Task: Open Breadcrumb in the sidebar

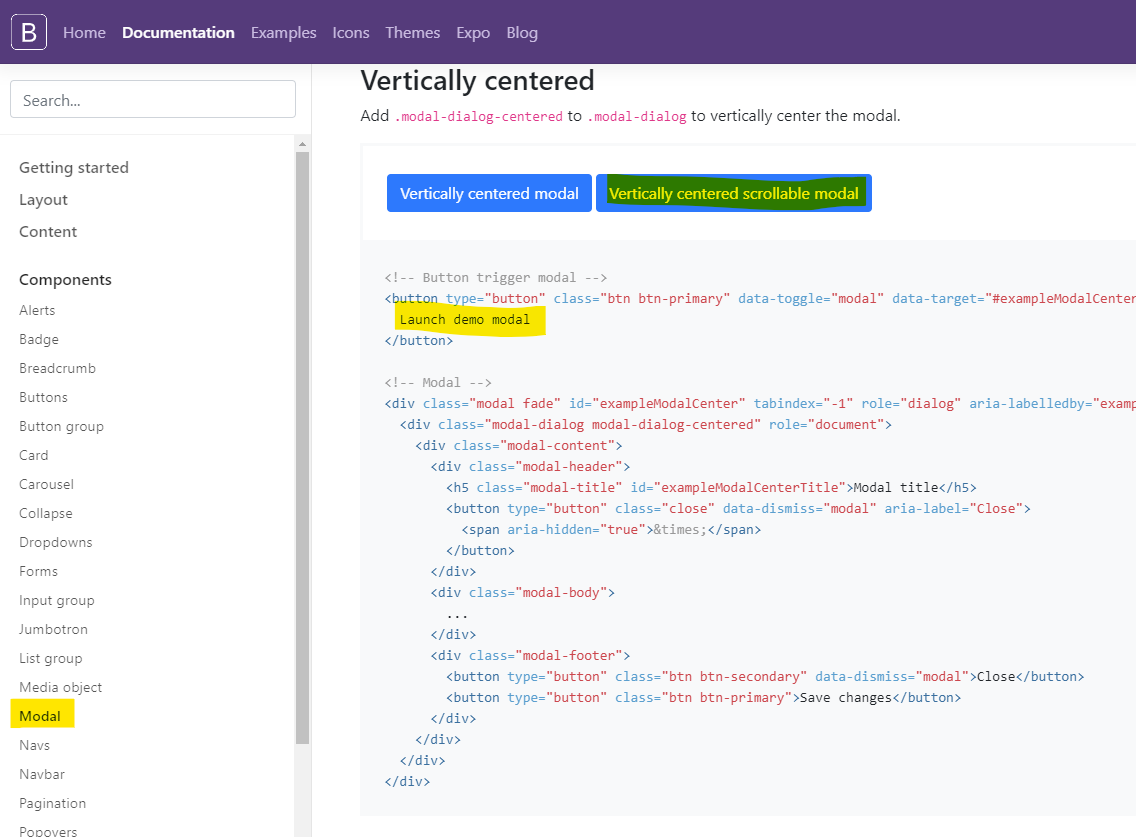Action: [x=57, y=368]
